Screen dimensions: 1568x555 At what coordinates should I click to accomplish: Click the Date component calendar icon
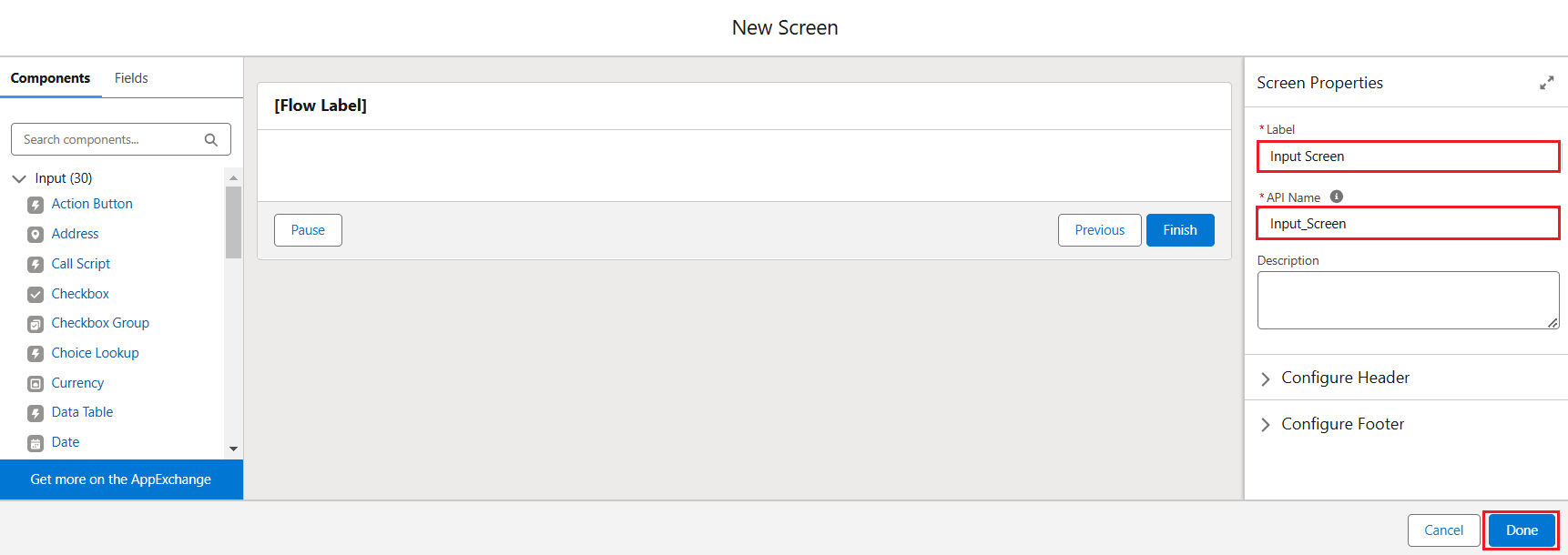coord(36,443)
